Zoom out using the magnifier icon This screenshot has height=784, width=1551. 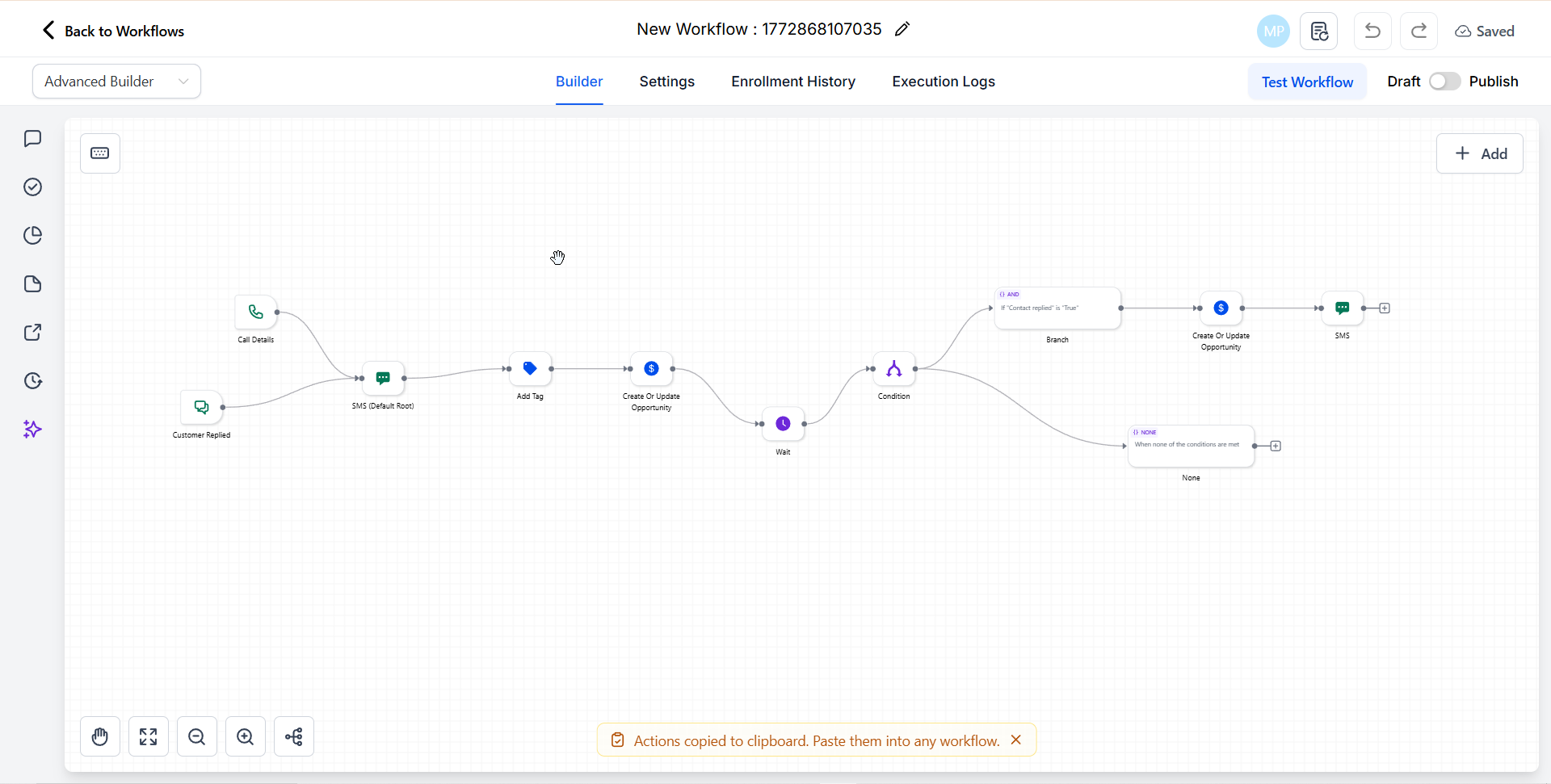click(196, 736)
